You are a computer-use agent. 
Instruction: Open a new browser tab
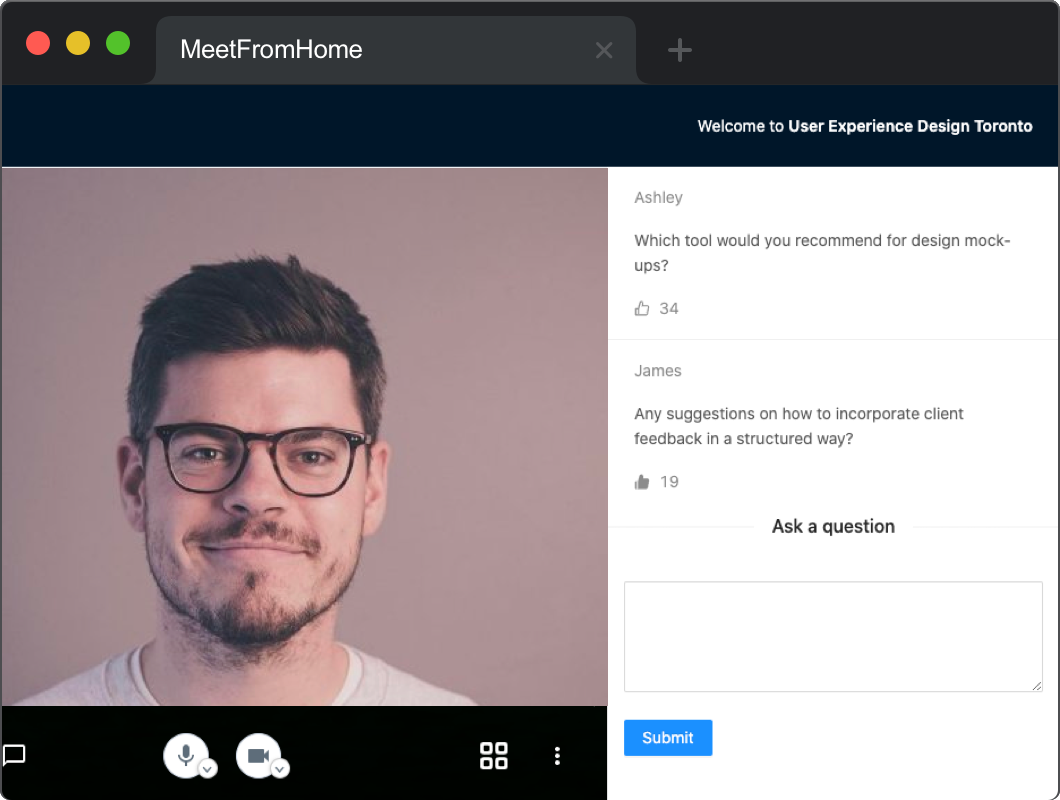(x=679, y=49)
